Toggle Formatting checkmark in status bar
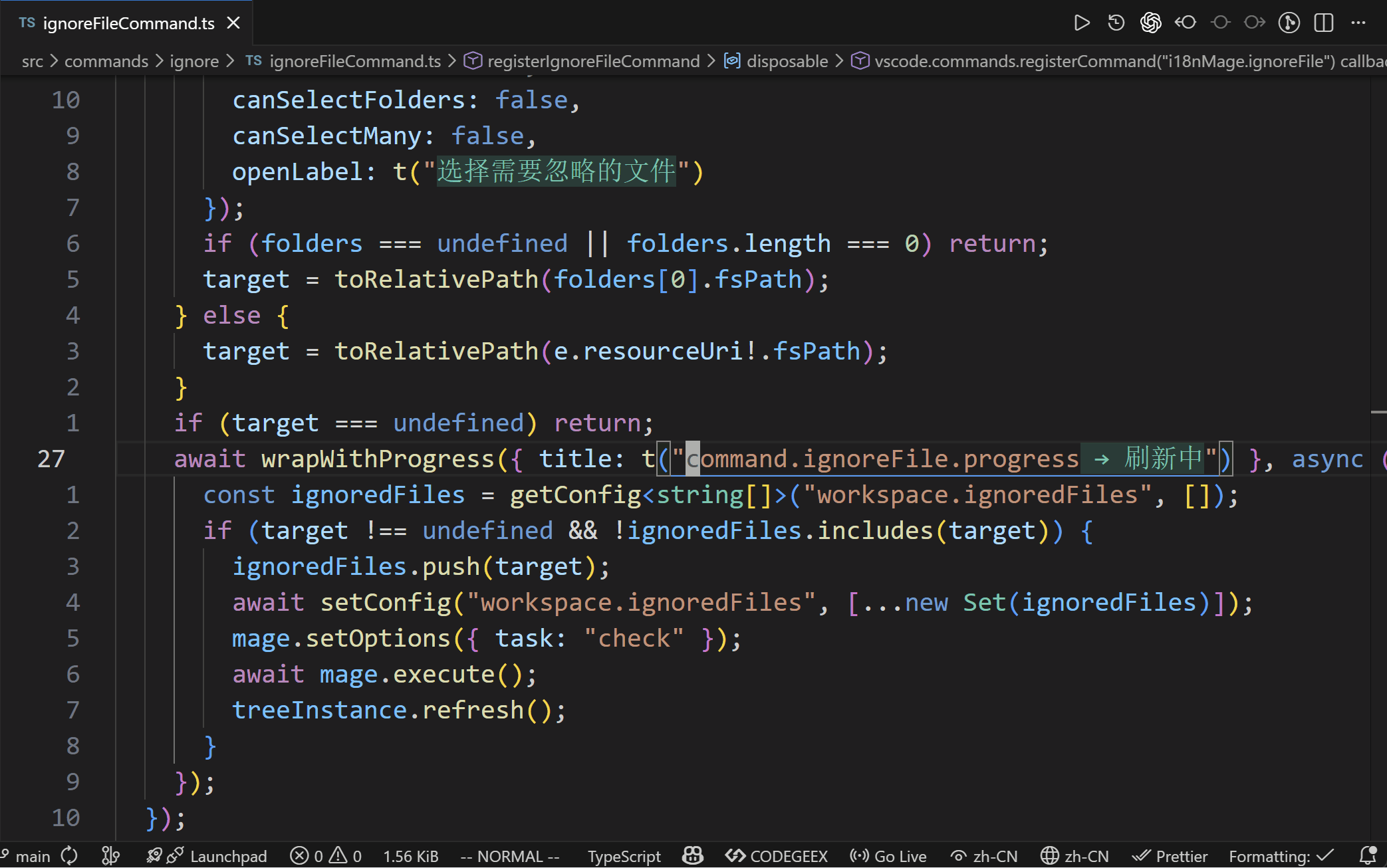This screenshot has width=1387, height=868. coord(1281,856)
